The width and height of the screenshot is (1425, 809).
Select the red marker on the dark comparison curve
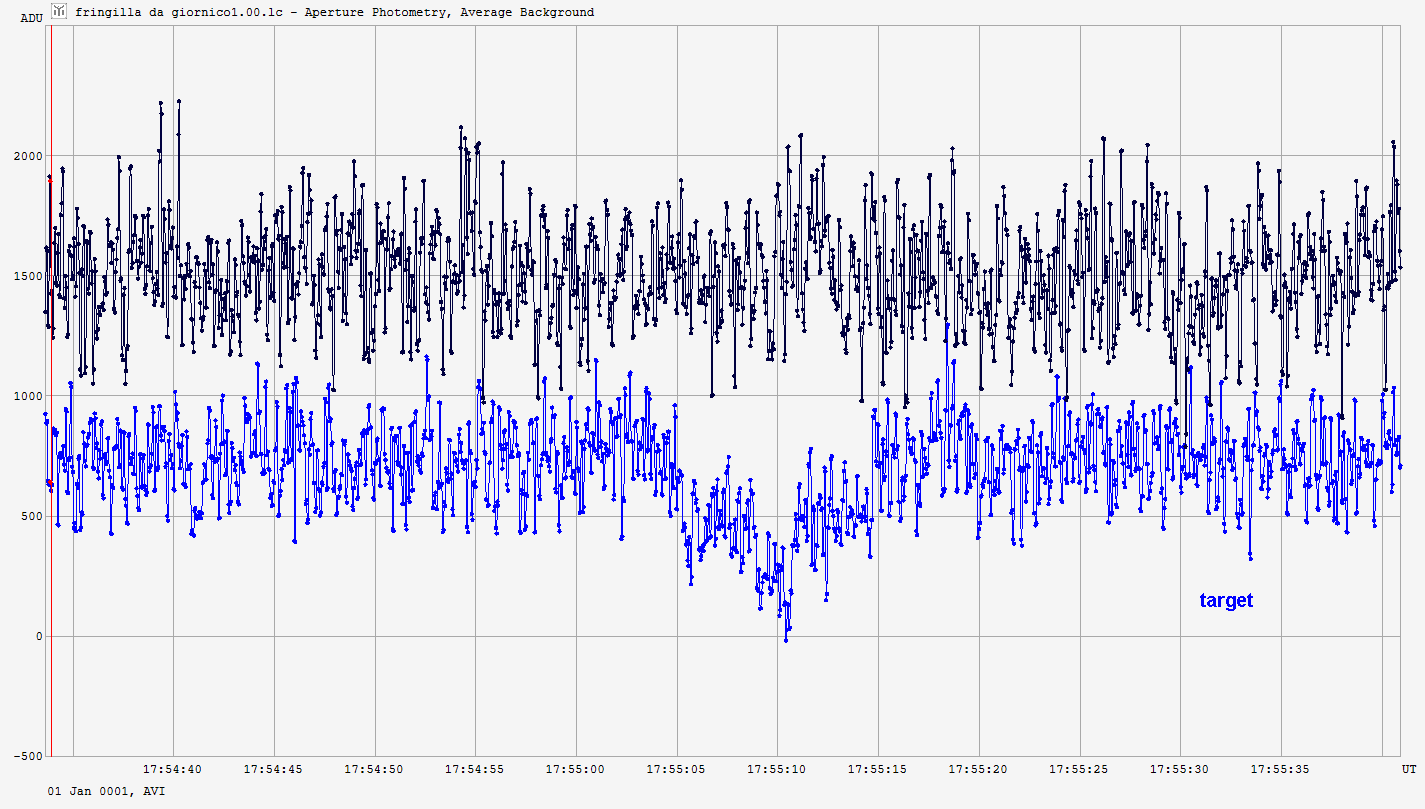point(50,180)
